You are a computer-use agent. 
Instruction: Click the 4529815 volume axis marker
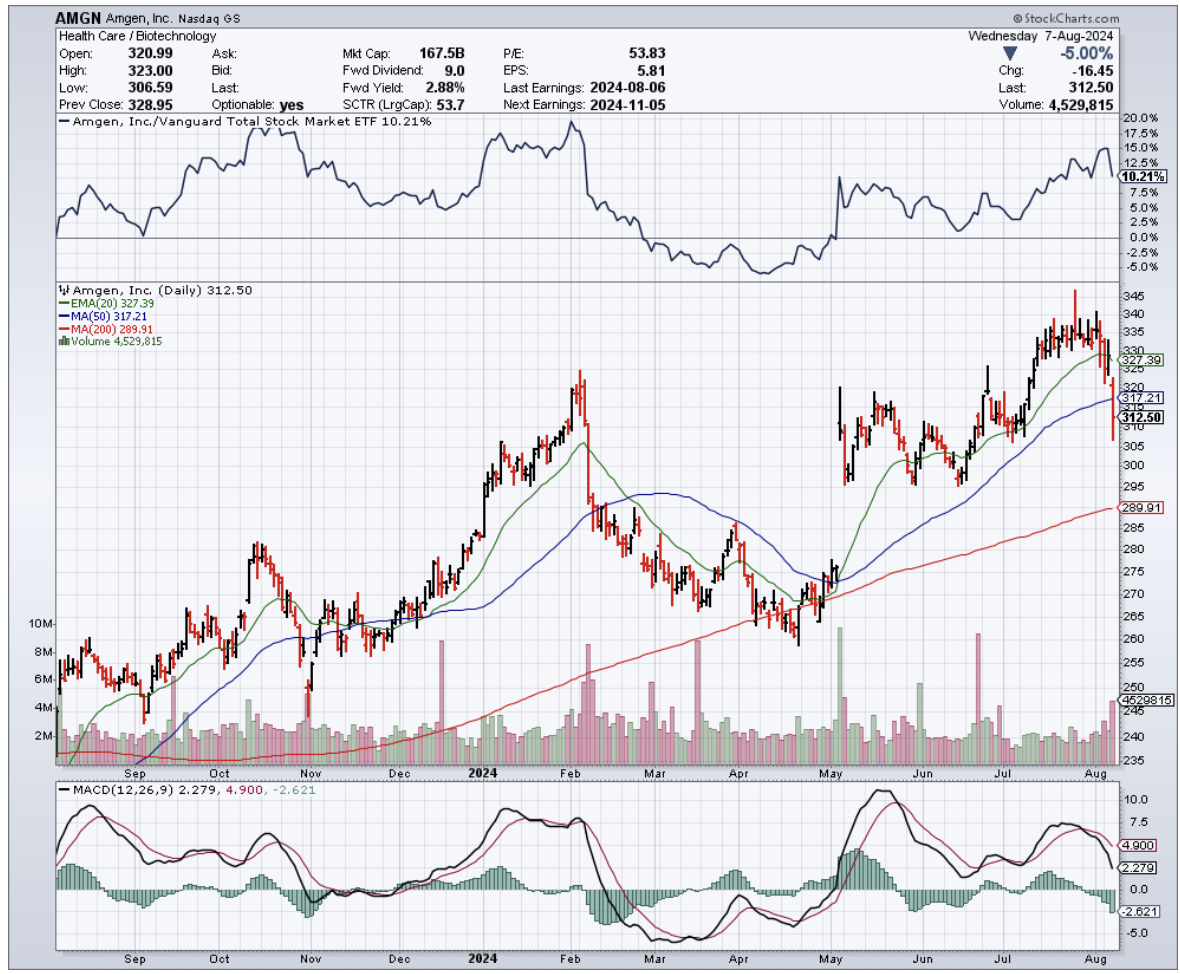(x=1145, y=700)
